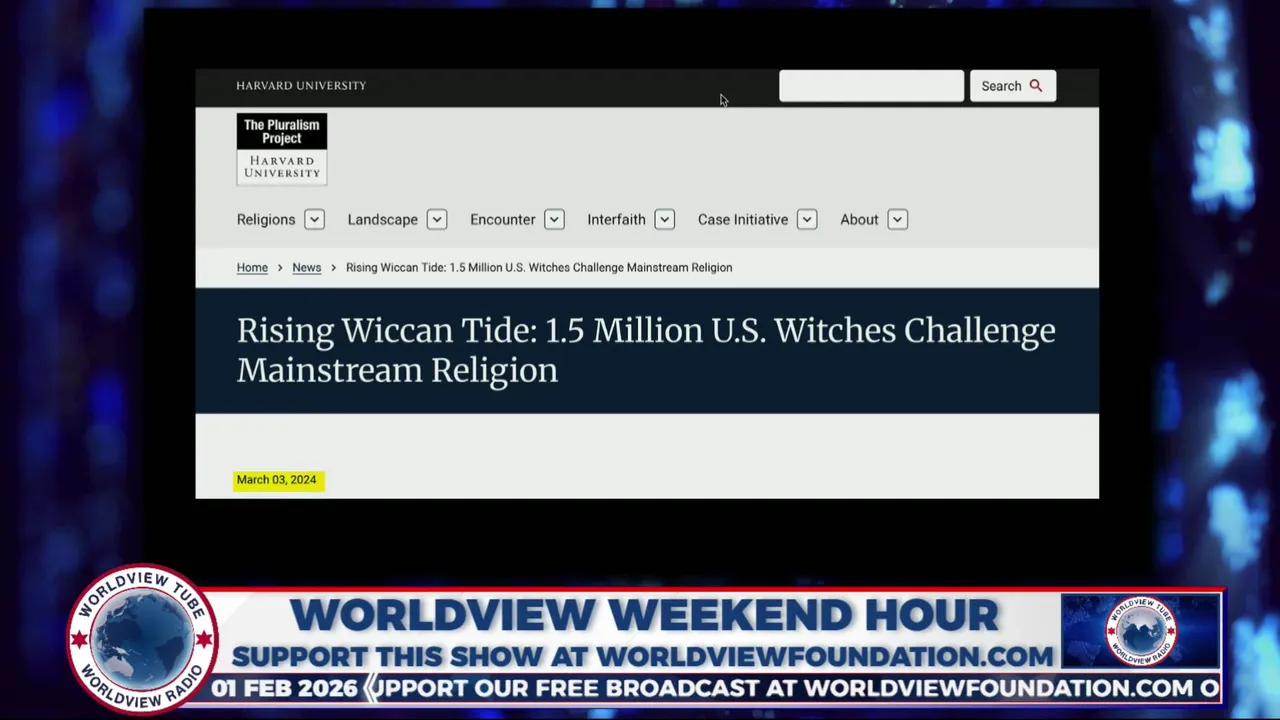Viewport: 1280px width, 720px height.
Task: Click the highlighted date March 03, 2024
Action: (277, 480)
